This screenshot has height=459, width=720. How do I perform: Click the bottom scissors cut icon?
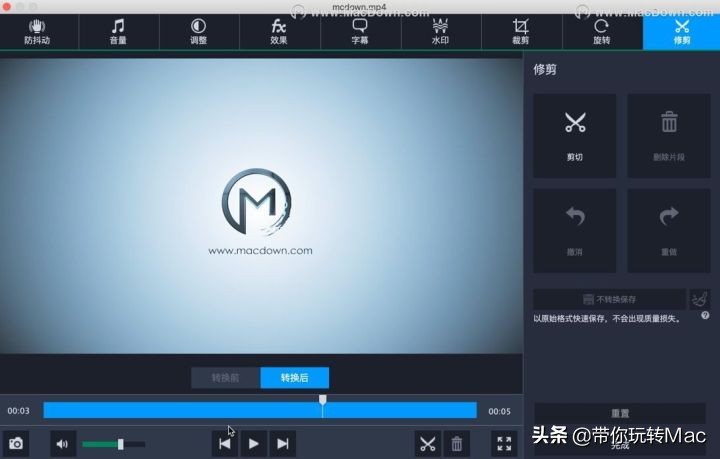click(x=428, y=444)
